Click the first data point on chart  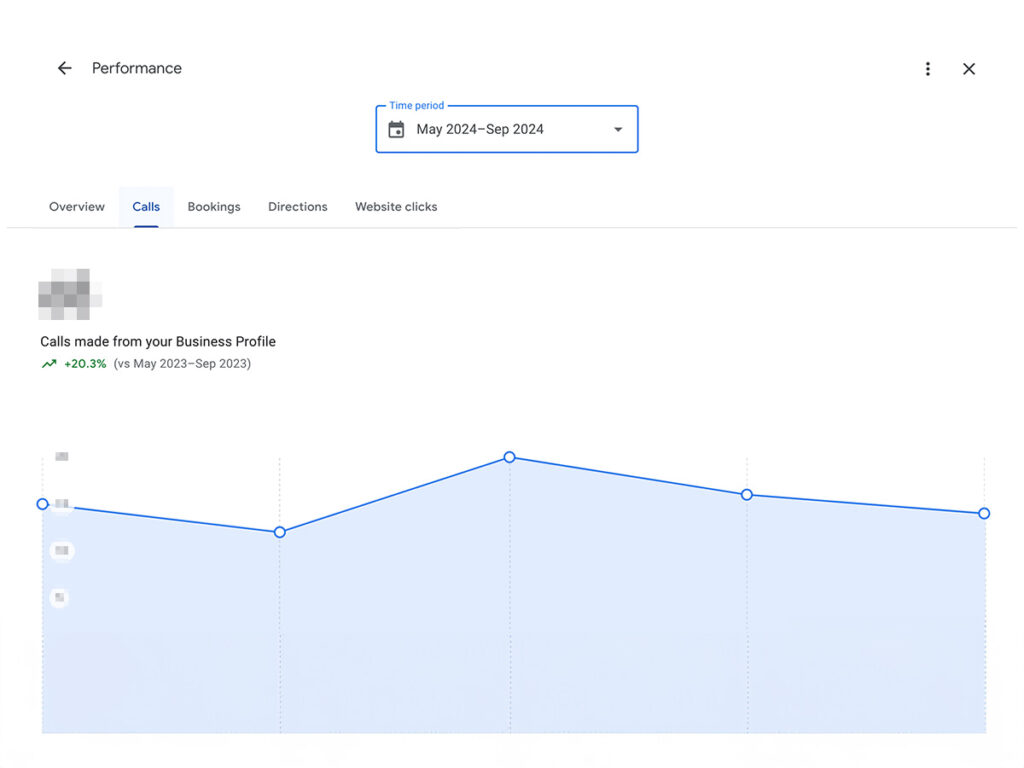click(43, 504)
